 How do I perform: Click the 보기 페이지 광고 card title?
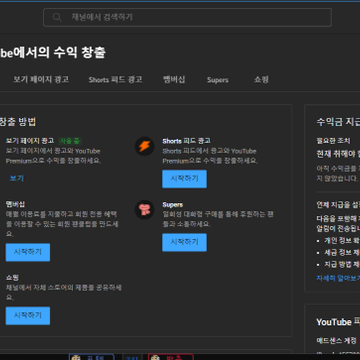point(30,141)
